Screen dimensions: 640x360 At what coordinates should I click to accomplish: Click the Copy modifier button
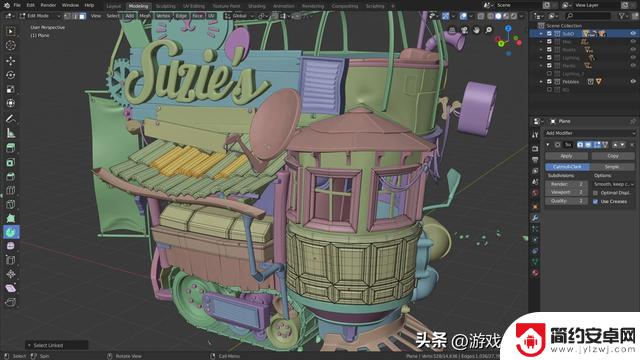613,156
